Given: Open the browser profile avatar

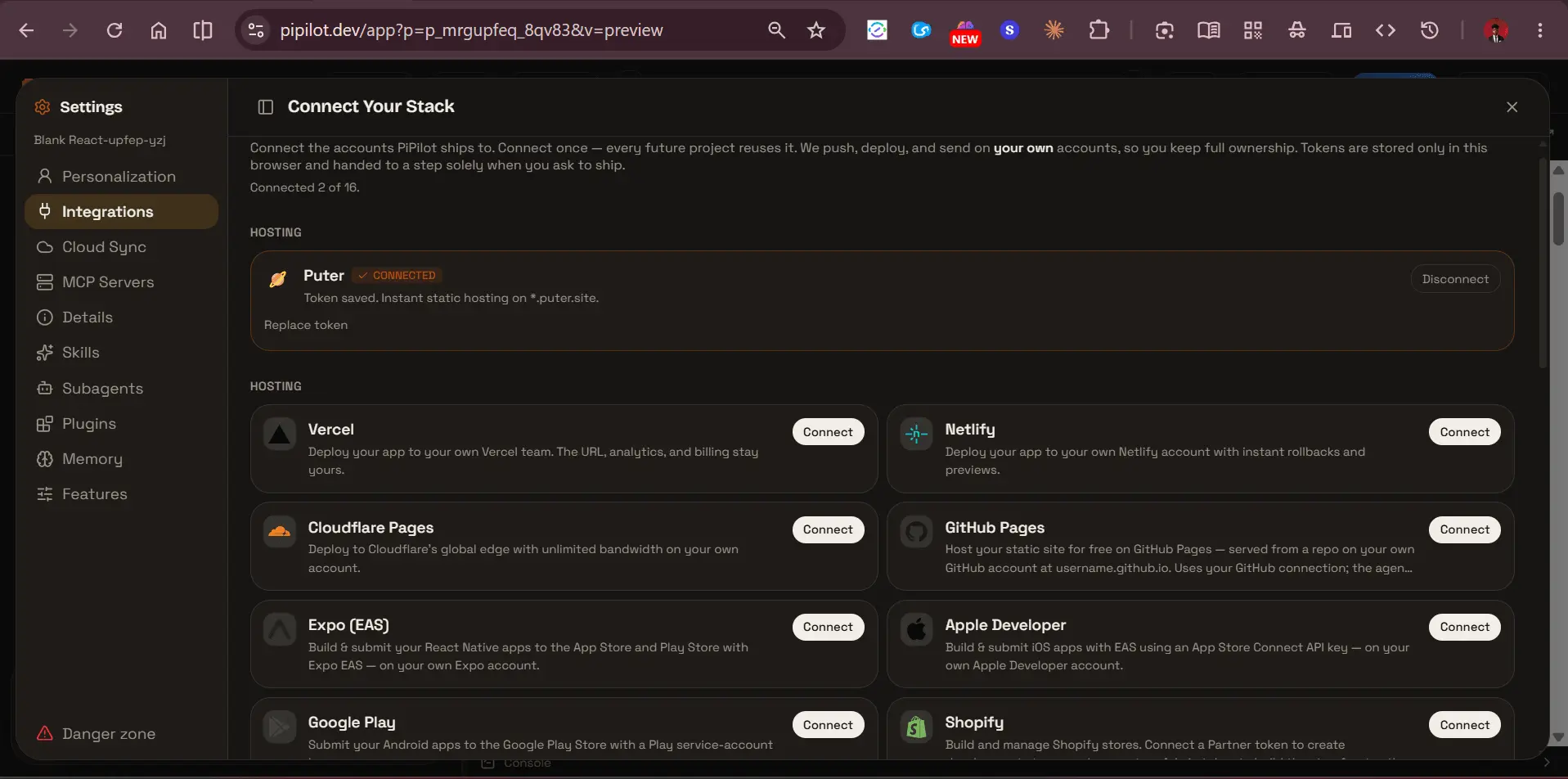Looking at the screenshot, I should 1496,31.
